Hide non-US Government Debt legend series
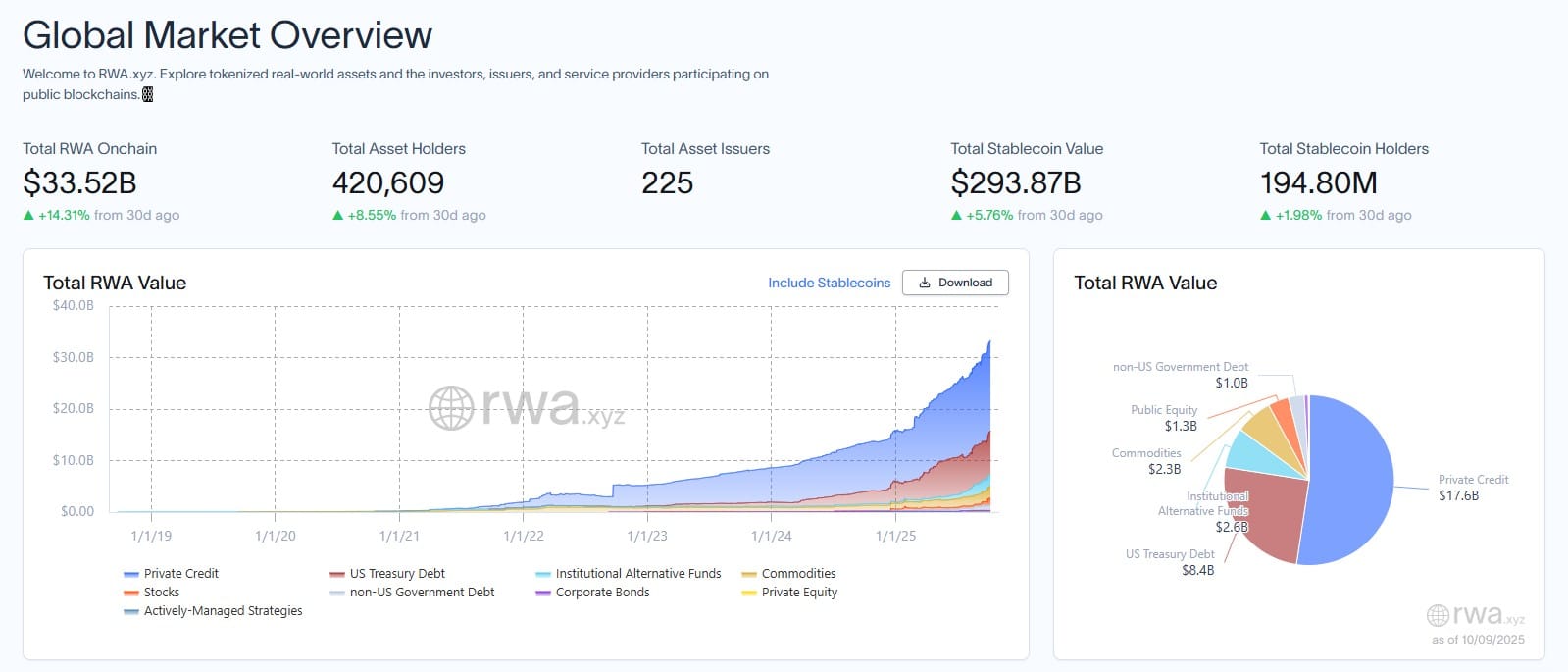This screenshot has width=1568, height=672. pos(422,593)
